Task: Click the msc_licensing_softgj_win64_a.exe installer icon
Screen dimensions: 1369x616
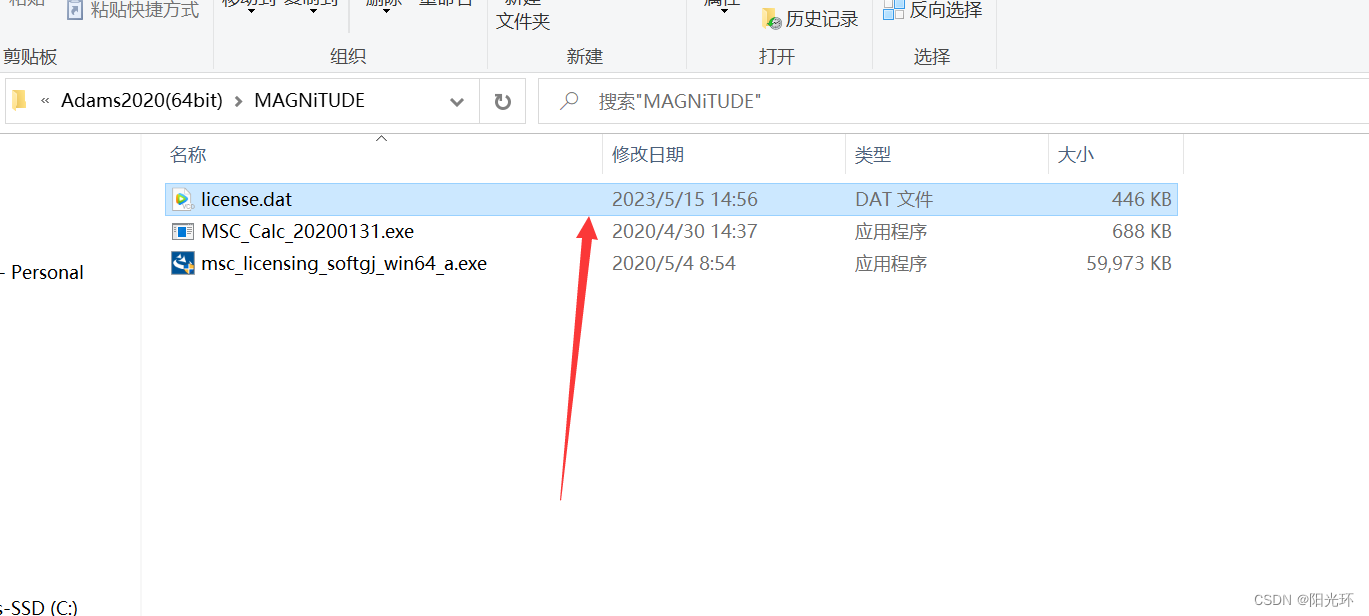Action: (182, 263)
